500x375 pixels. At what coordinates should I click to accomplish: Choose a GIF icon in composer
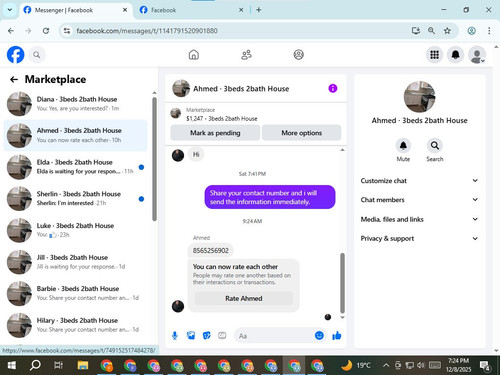click(x=222, y=335)
